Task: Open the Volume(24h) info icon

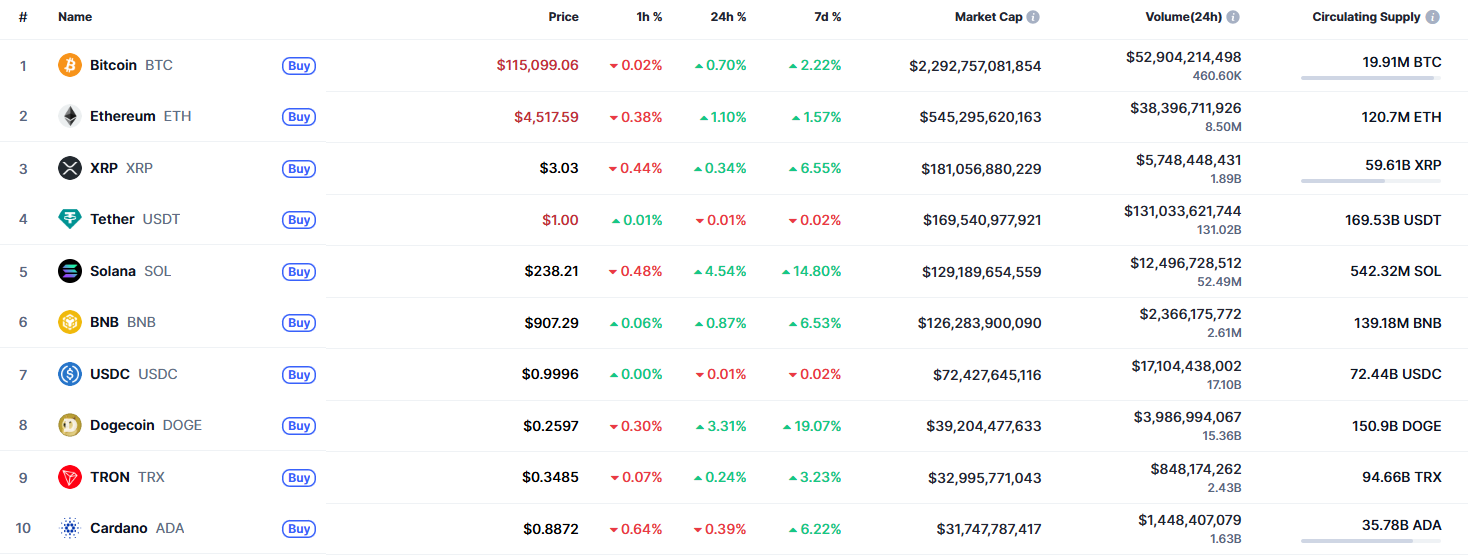Action: click(1233, 17)
